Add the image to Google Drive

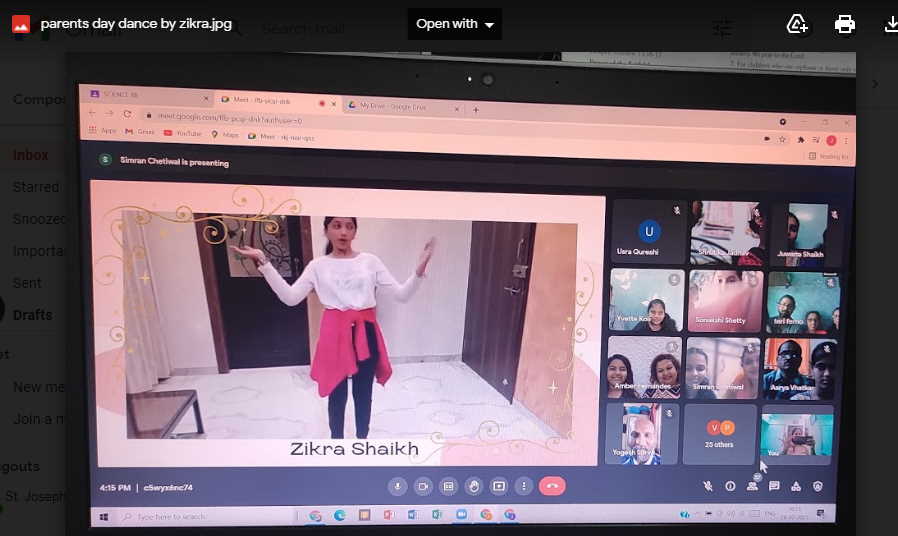797,24
